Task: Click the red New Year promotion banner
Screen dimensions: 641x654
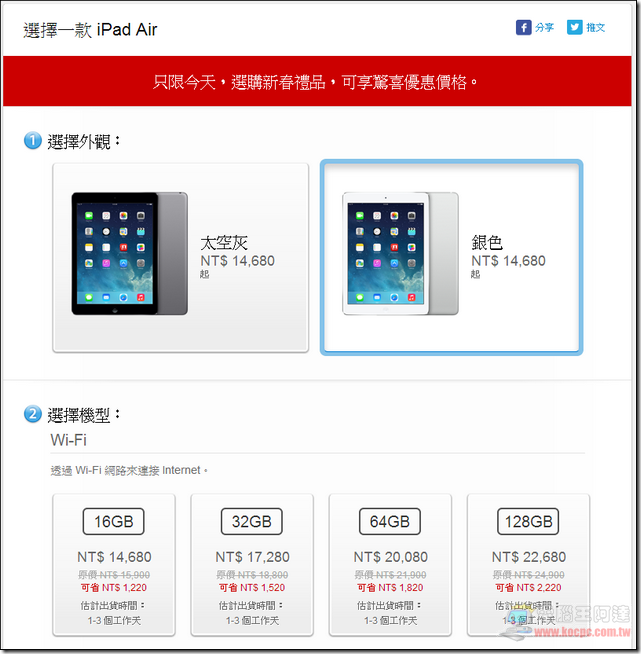Action: click(x=317, y=81)
